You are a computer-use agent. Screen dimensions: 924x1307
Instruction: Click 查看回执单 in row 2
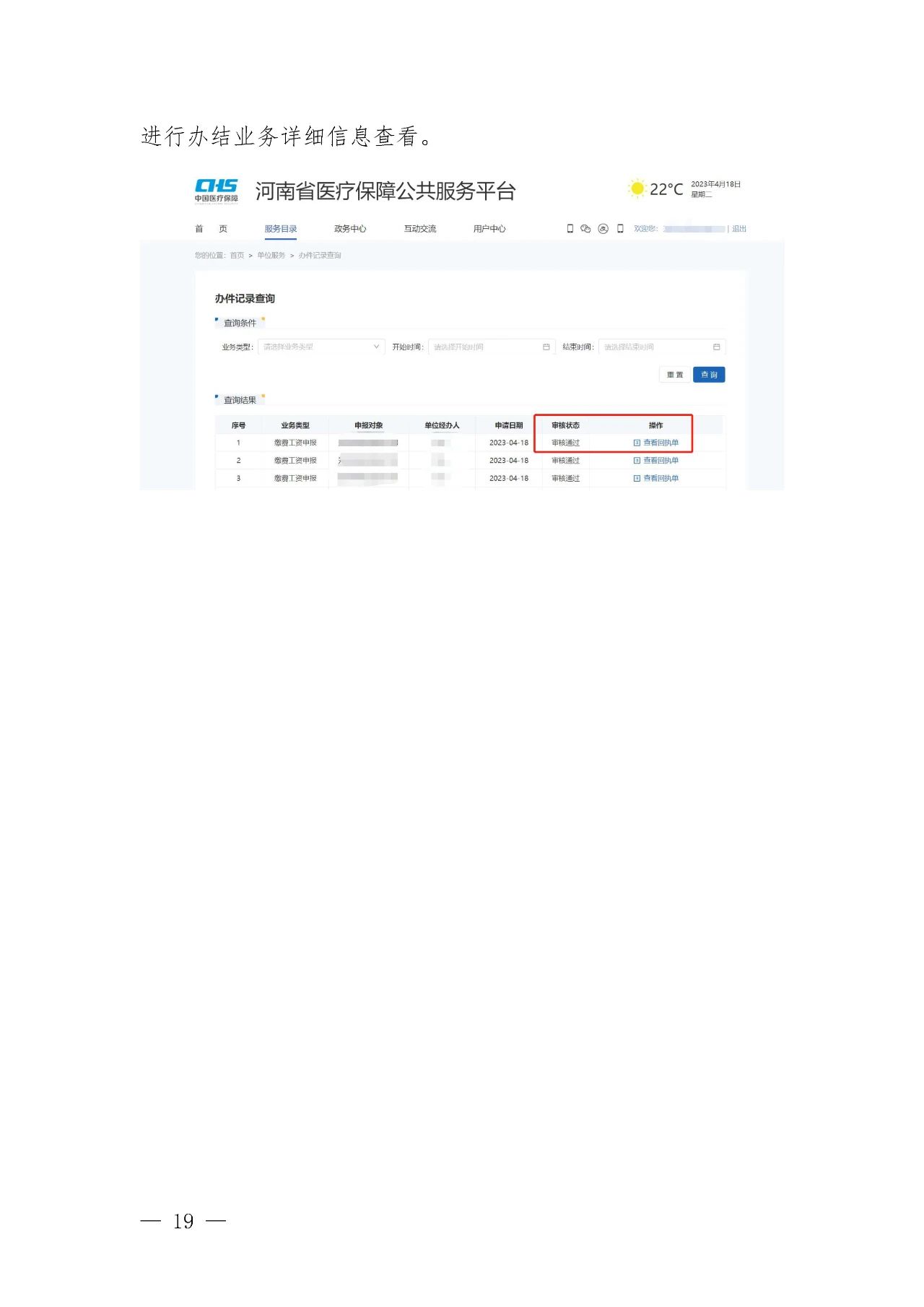[656, 461]
